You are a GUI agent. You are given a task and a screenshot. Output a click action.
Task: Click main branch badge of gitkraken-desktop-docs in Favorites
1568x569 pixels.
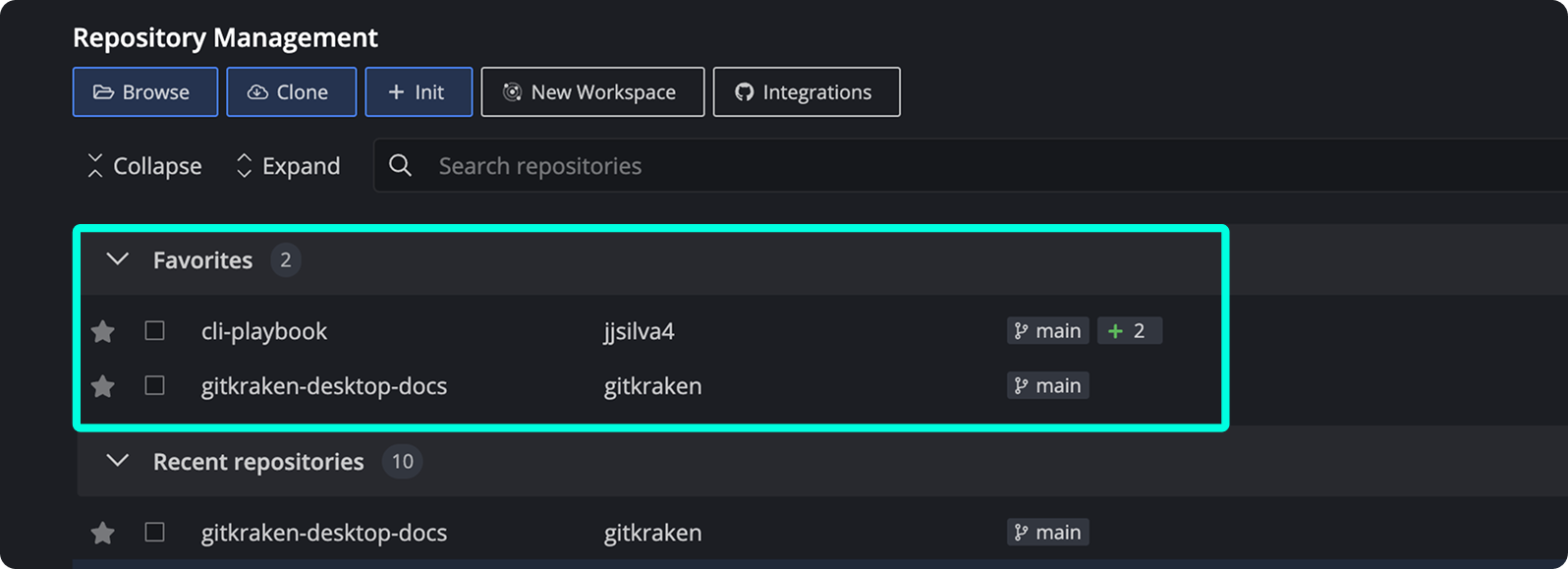pos(1048,386)
